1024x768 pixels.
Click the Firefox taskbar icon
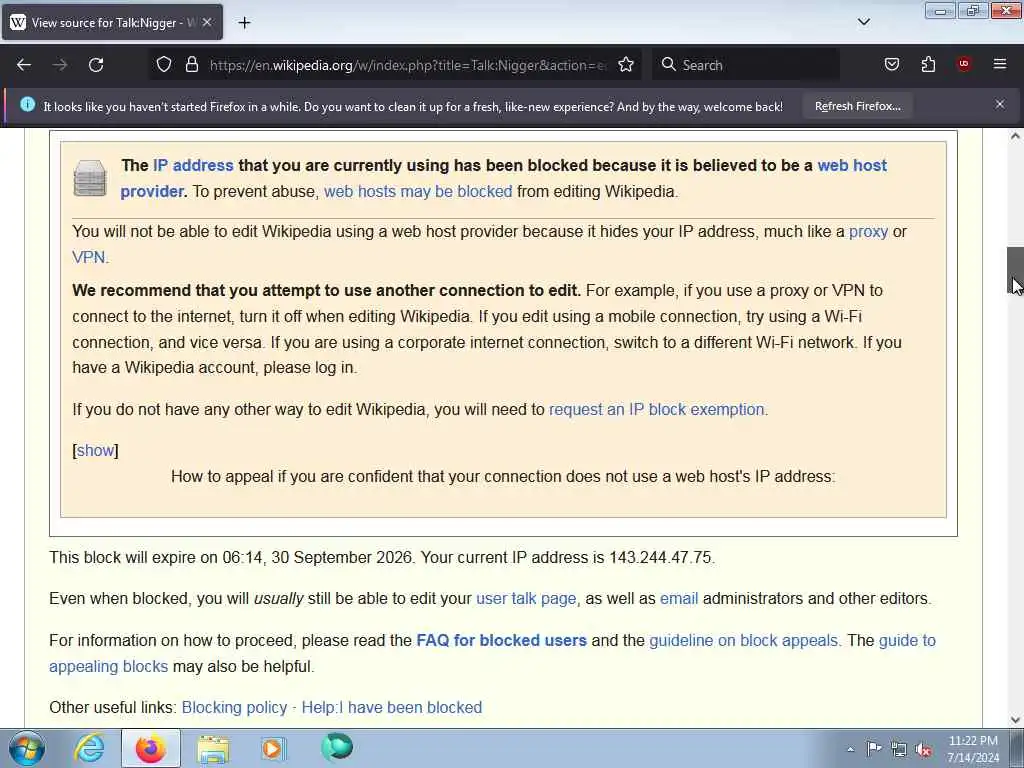[151, 748]
